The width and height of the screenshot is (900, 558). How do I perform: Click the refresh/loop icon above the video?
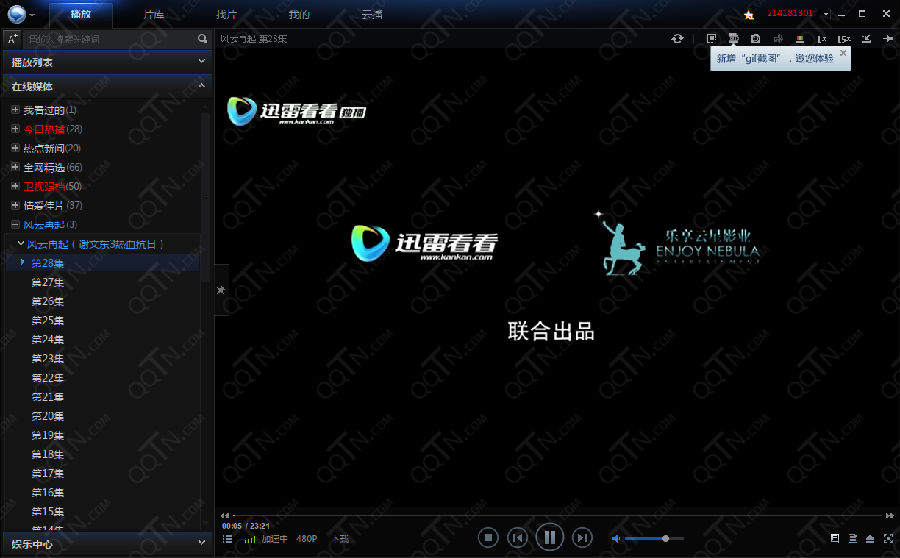677,38
